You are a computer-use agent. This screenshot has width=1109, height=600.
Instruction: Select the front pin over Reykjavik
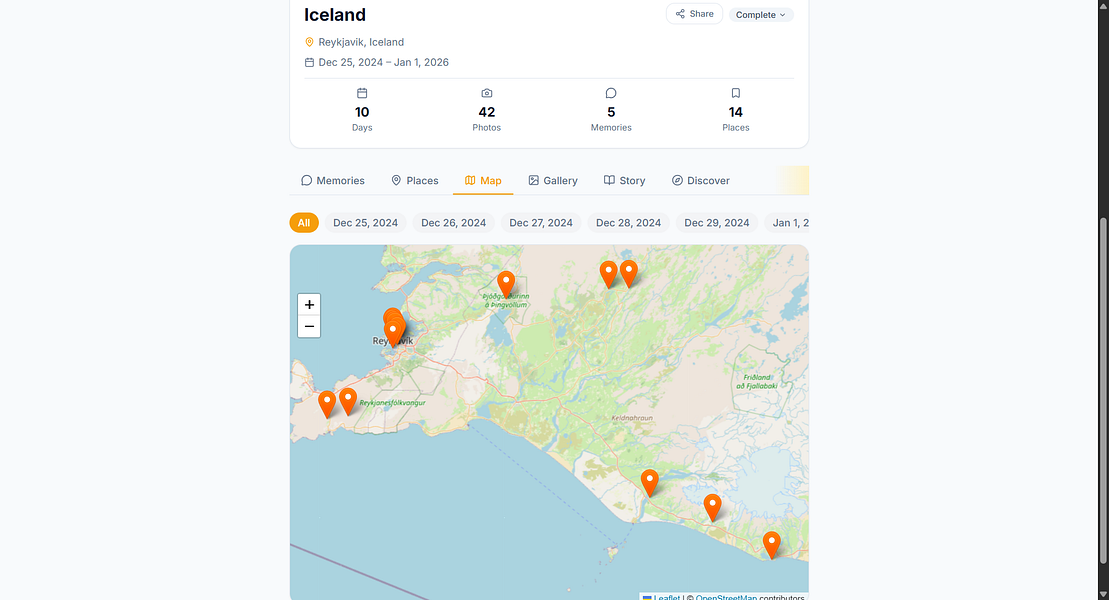coord(393,333)
